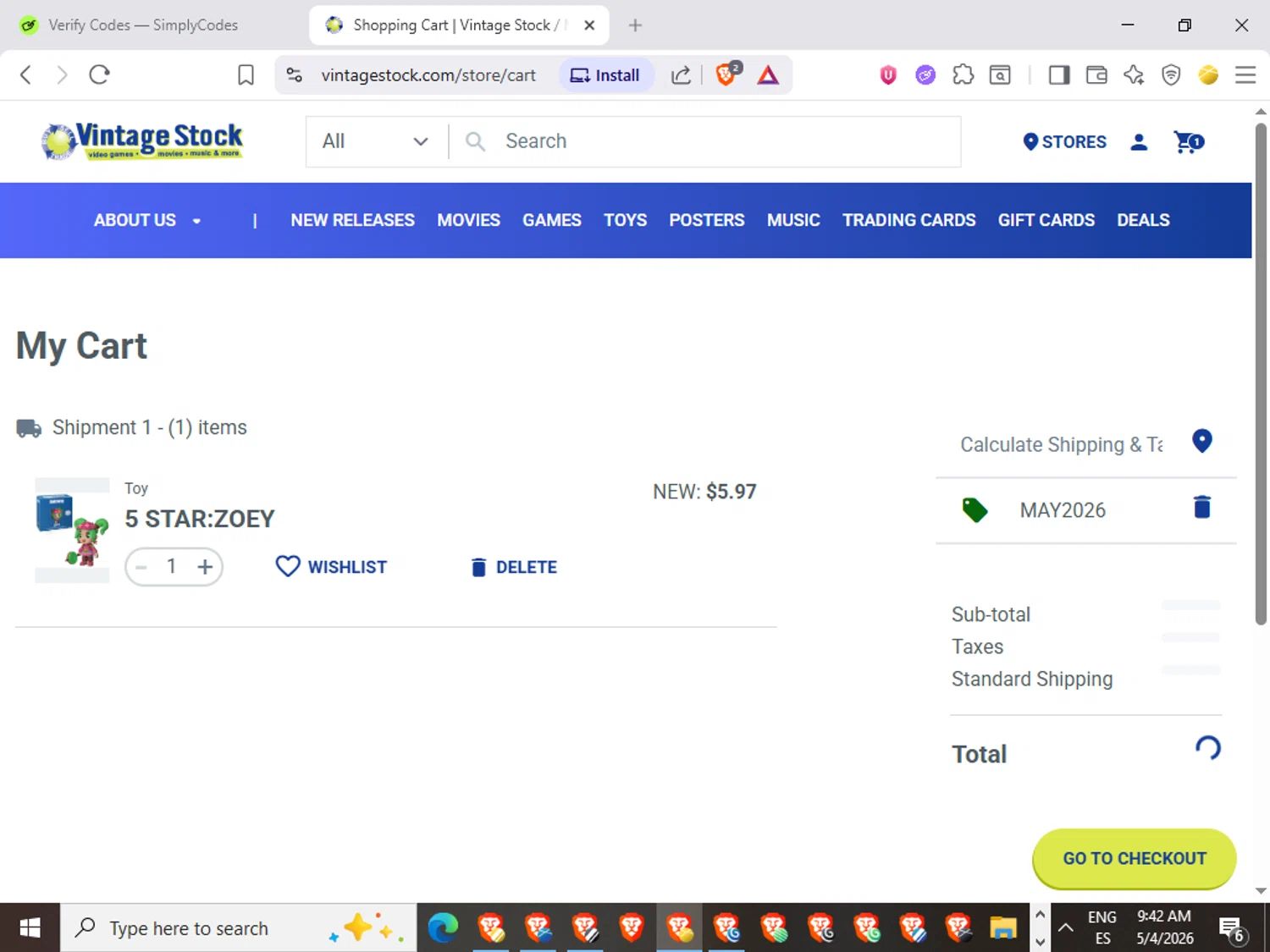Viewport: 1270px width, 952px height.
Task: Open File Explorer from the taskbar
Action: (x=1003, y=928)
